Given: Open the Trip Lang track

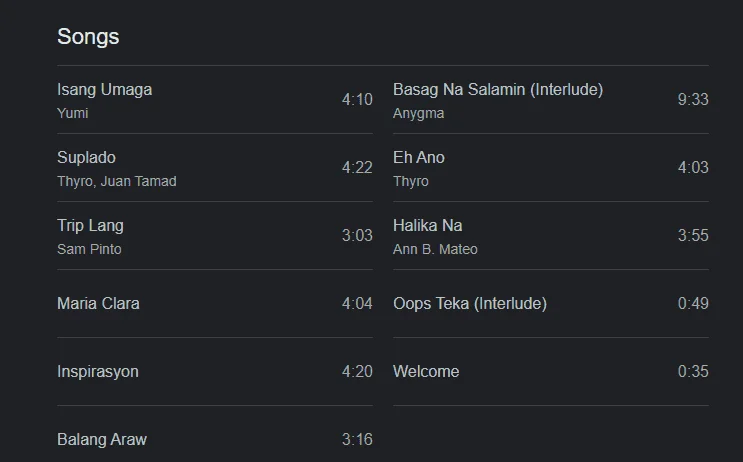Looking at the screenshot, I should pyautogui.click(x=215, y=236).
